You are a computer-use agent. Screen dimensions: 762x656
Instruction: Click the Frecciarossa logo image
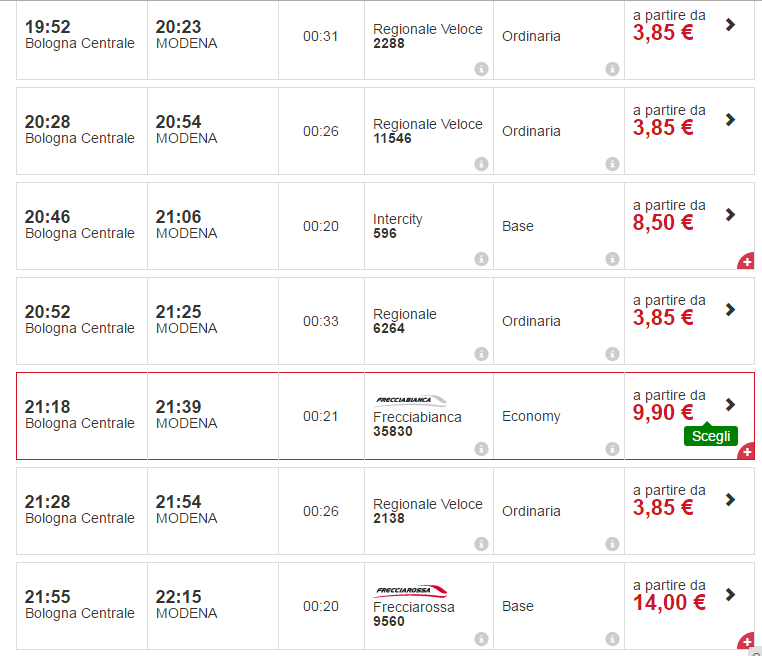point(410,591)
